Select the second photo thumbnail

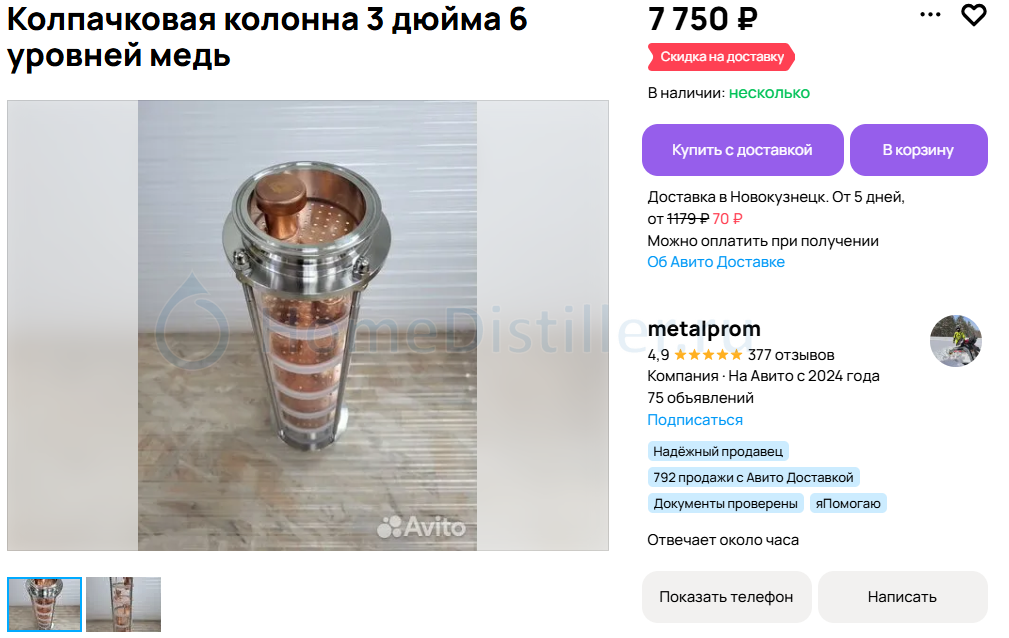click(124, 604)
